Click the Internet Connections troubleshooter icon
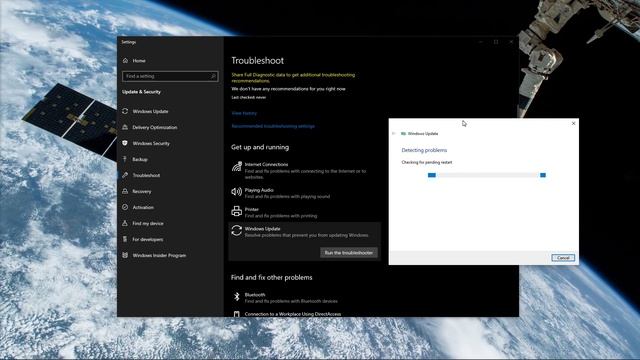 coord(237,166)
